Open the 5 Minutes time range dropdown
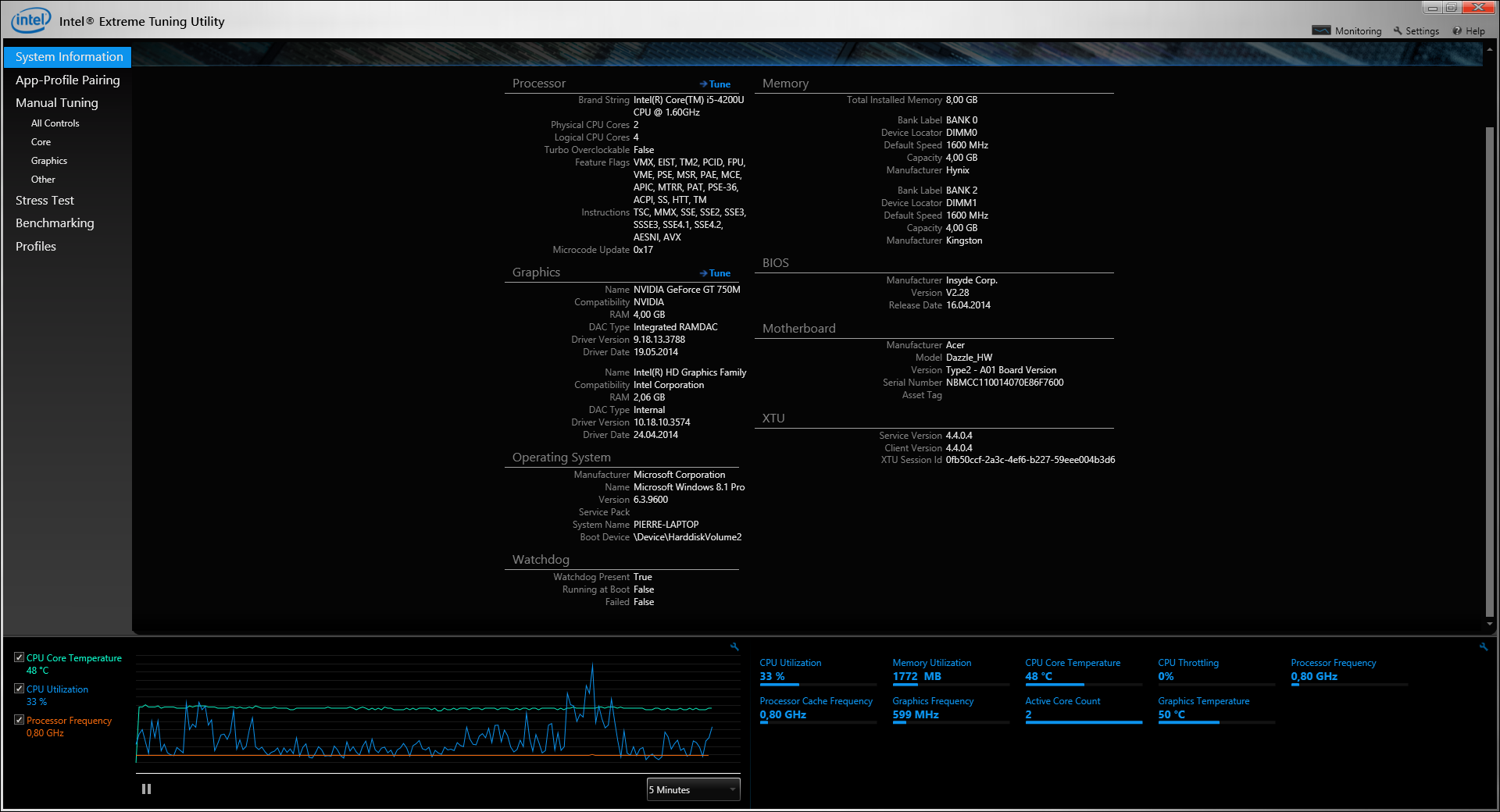The image size is (1500, 812). click(x=693, y=790)
